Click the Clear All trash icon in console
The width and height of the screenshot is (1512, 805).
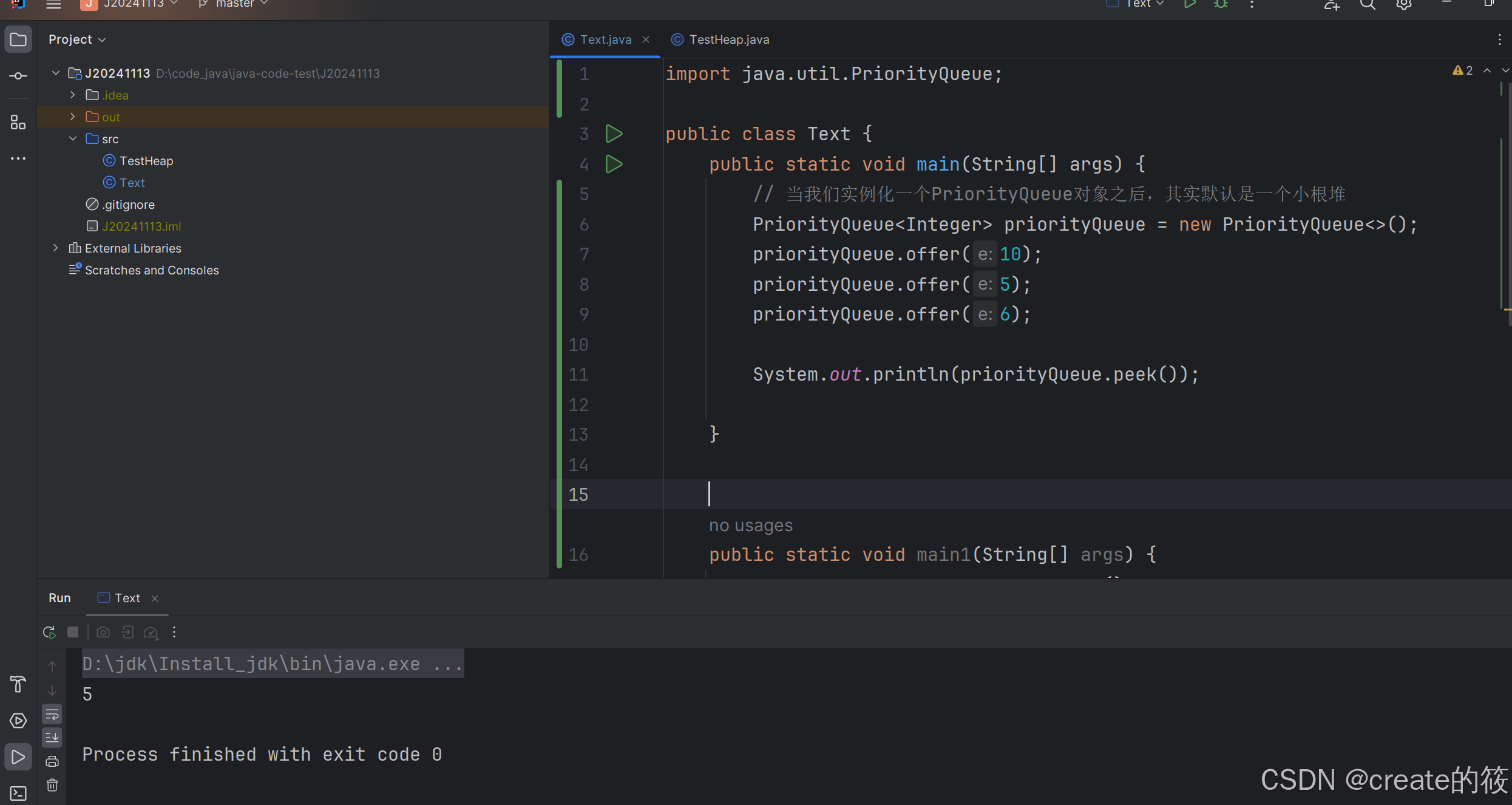click(x=52, y=785)
